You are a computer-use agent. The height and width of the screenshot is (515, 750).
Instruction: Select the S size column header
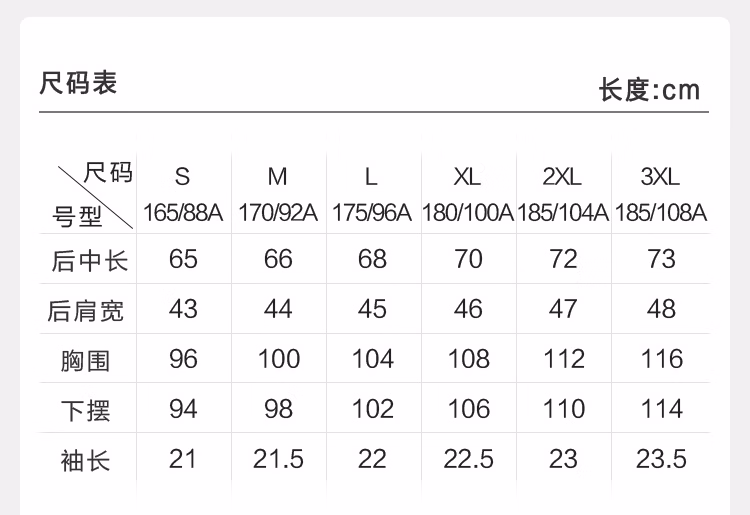pyautogui.click(x=182, y=176)
